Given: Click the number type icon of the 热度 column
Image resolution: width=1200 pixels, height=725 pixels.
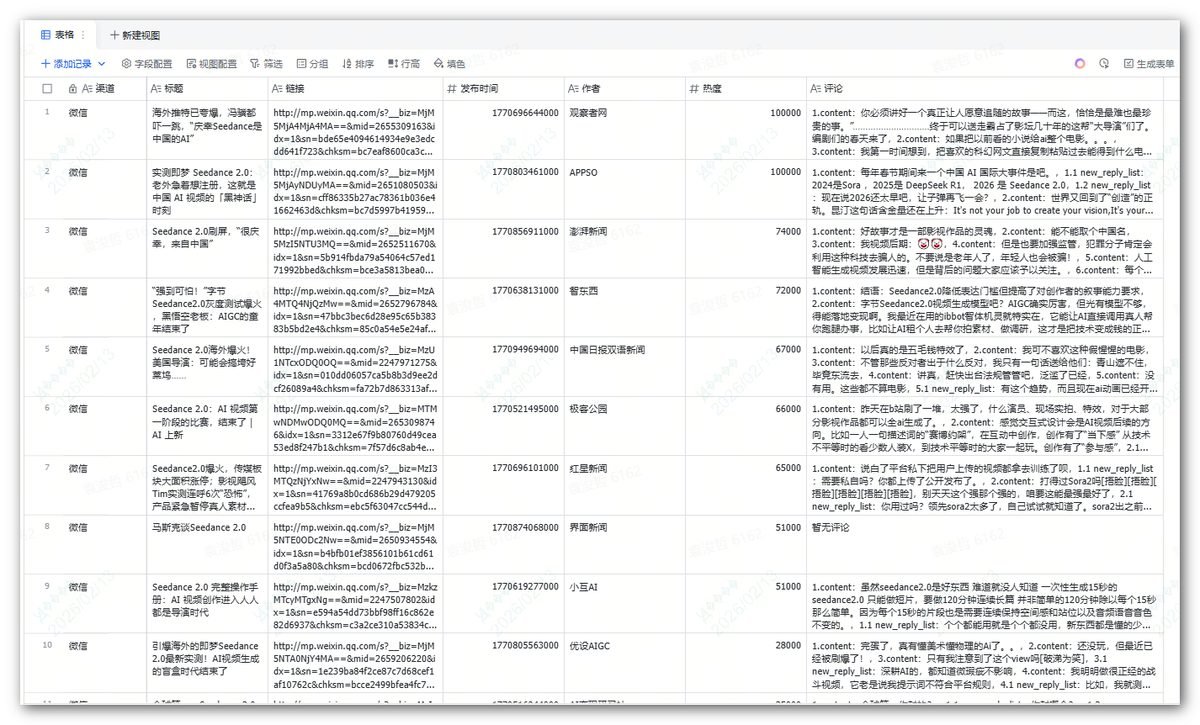Looking at the screenshot, I should (694, 88).
